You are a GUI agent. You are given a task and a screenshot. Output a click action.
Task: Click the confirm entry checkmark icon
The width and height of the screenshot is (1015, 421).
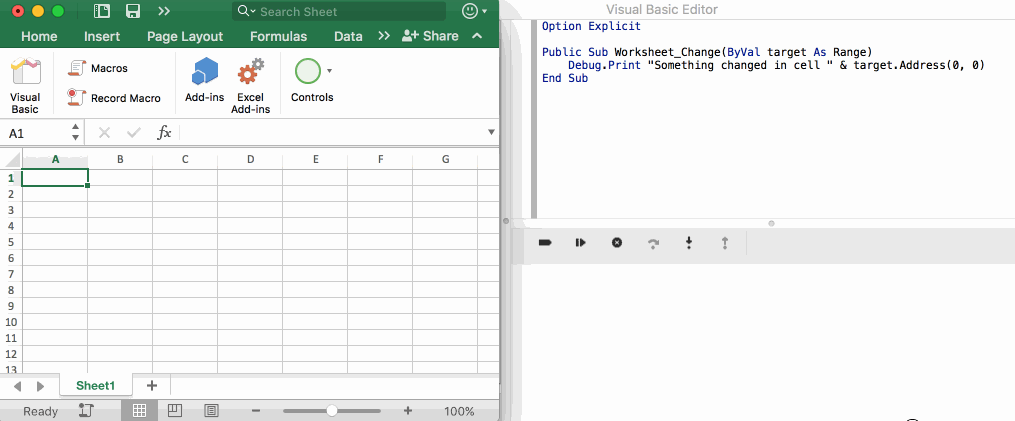coord(134,133)
